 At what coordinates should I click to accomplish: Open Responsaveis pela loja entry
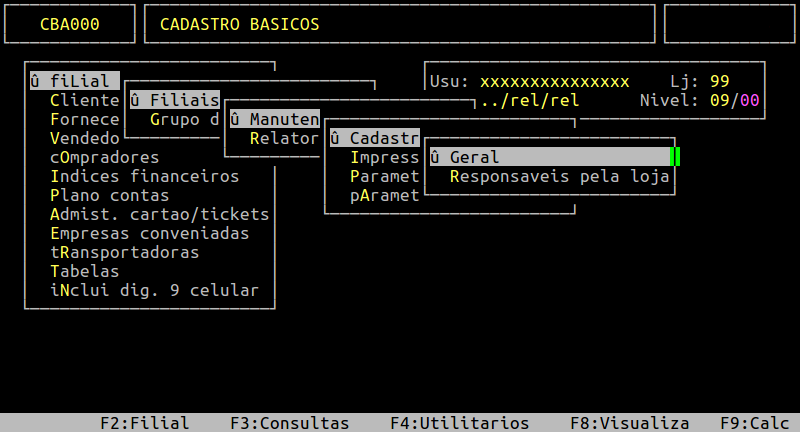click(x=560, y=177)
